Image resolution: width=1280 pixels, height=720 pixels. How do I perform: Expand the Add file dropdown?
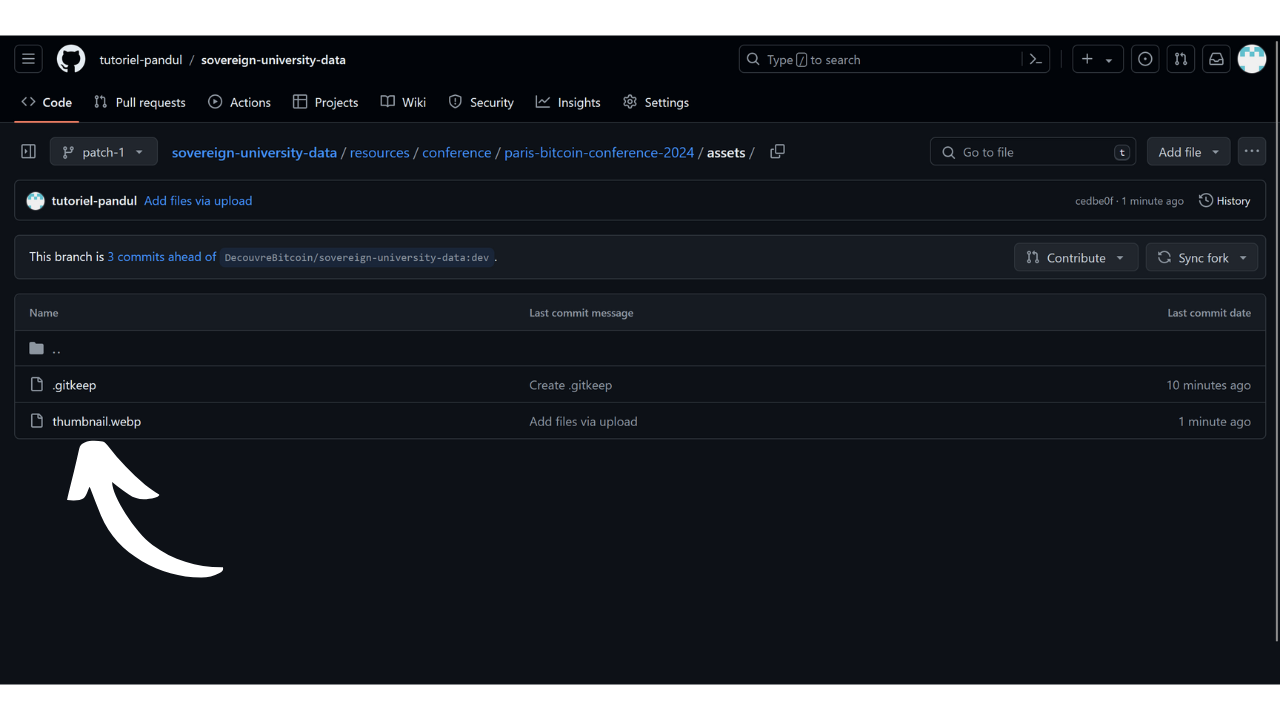1188,152
